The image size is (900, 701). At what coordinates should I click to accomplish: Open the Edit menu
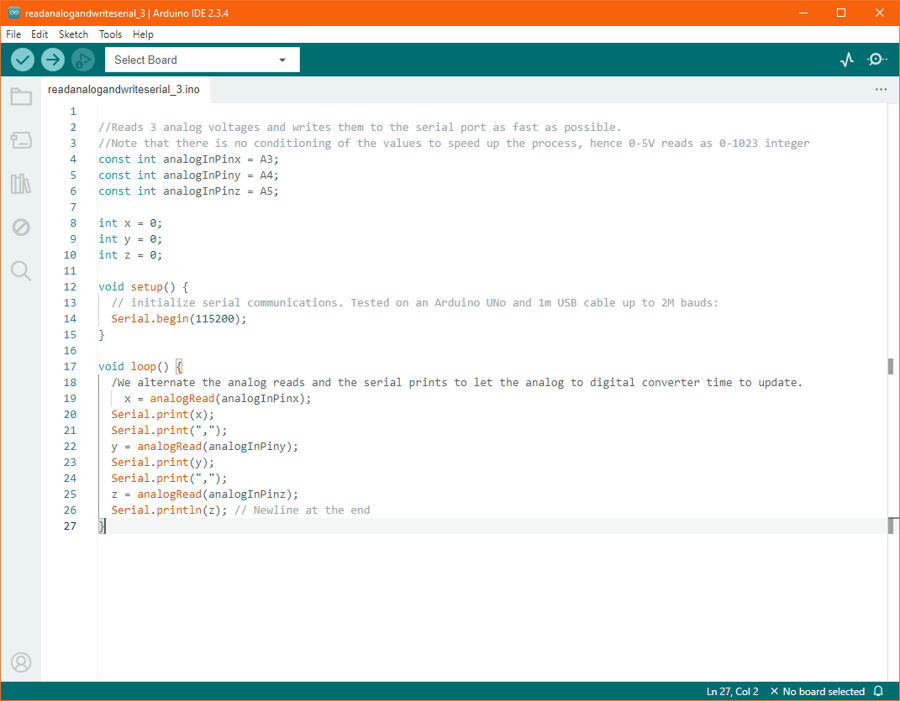(40, 34)
